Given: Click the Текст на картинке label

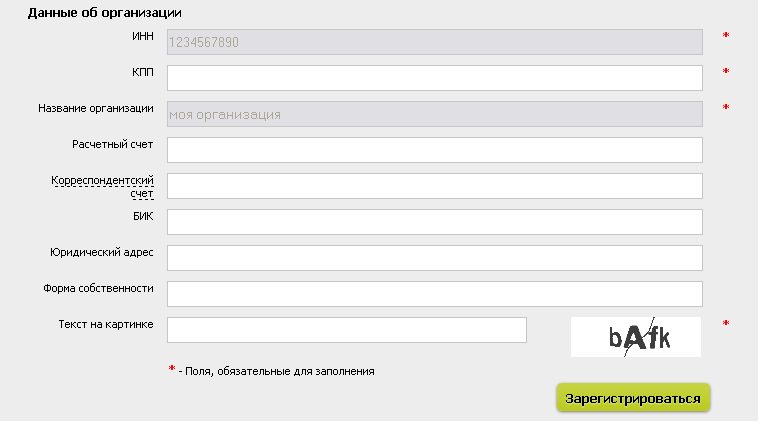Looking at the screenshot, I should [x=106, y=324].
